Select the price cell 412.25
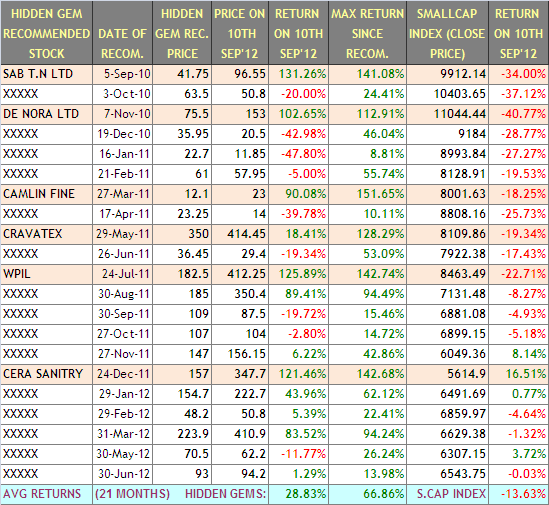Viewport: 549px width, 505px height. [x=240, y=274]
